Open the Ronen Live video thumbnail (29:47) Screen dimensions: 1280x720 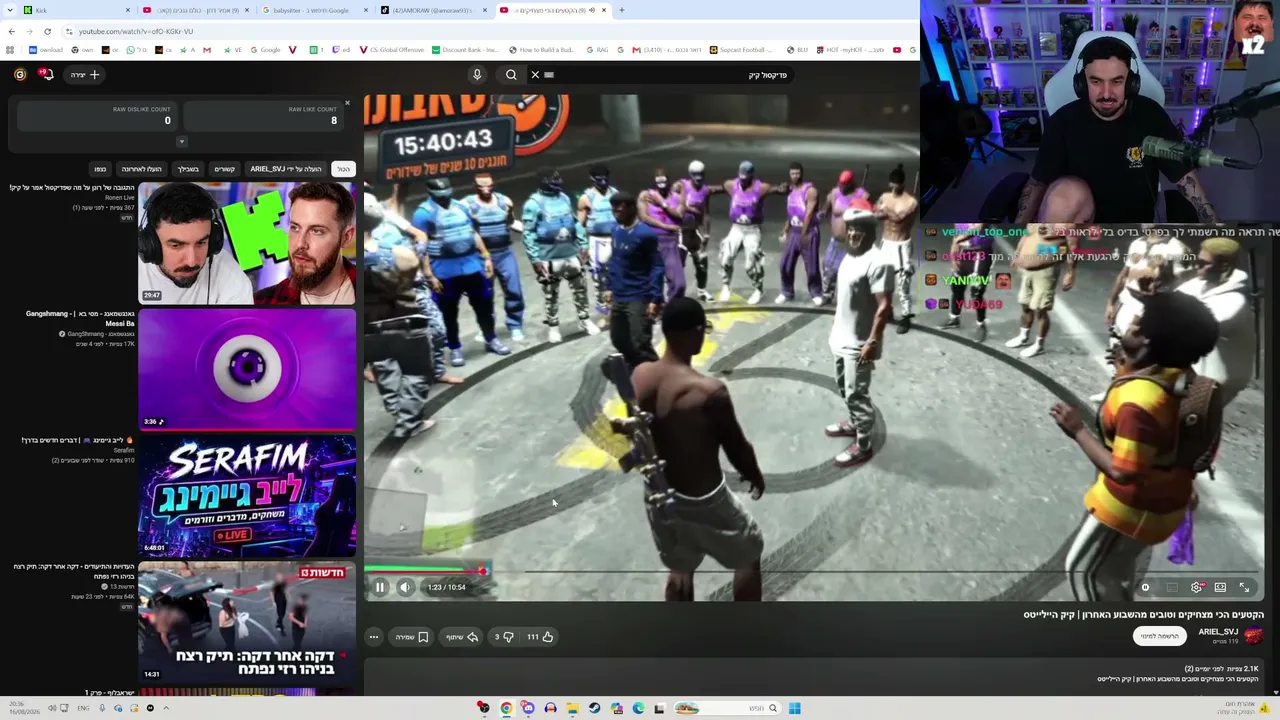click(x=247, y=243)
